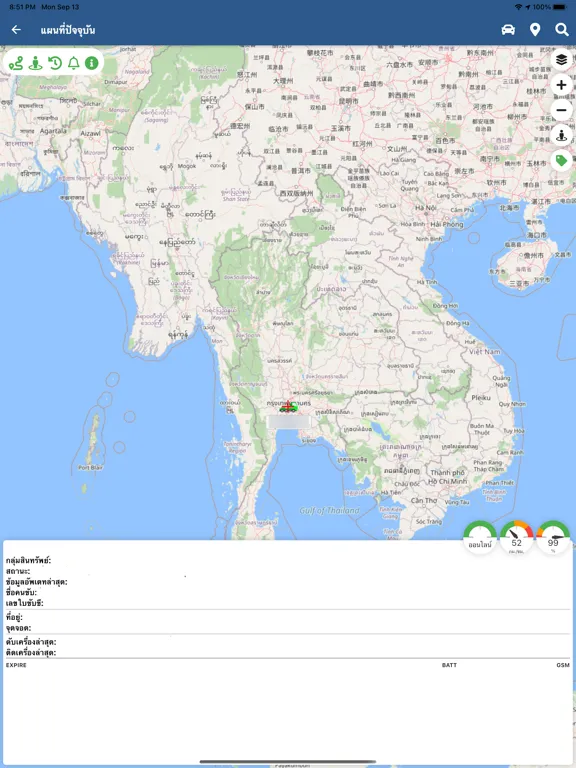The height and width of the screenshot is (768, 576).
Task: Tap the กลุ่มสินทรัพย์ label
Action: [x=28, y=560]
